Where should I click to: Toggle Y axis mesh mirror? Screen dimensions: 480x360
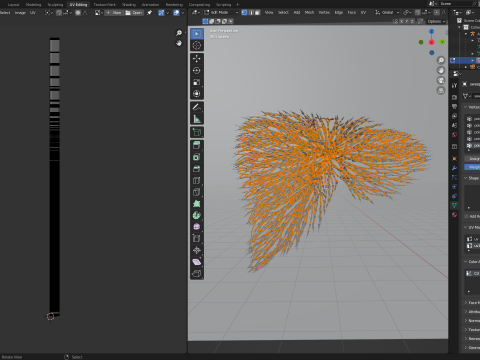(x=407, y=21)
